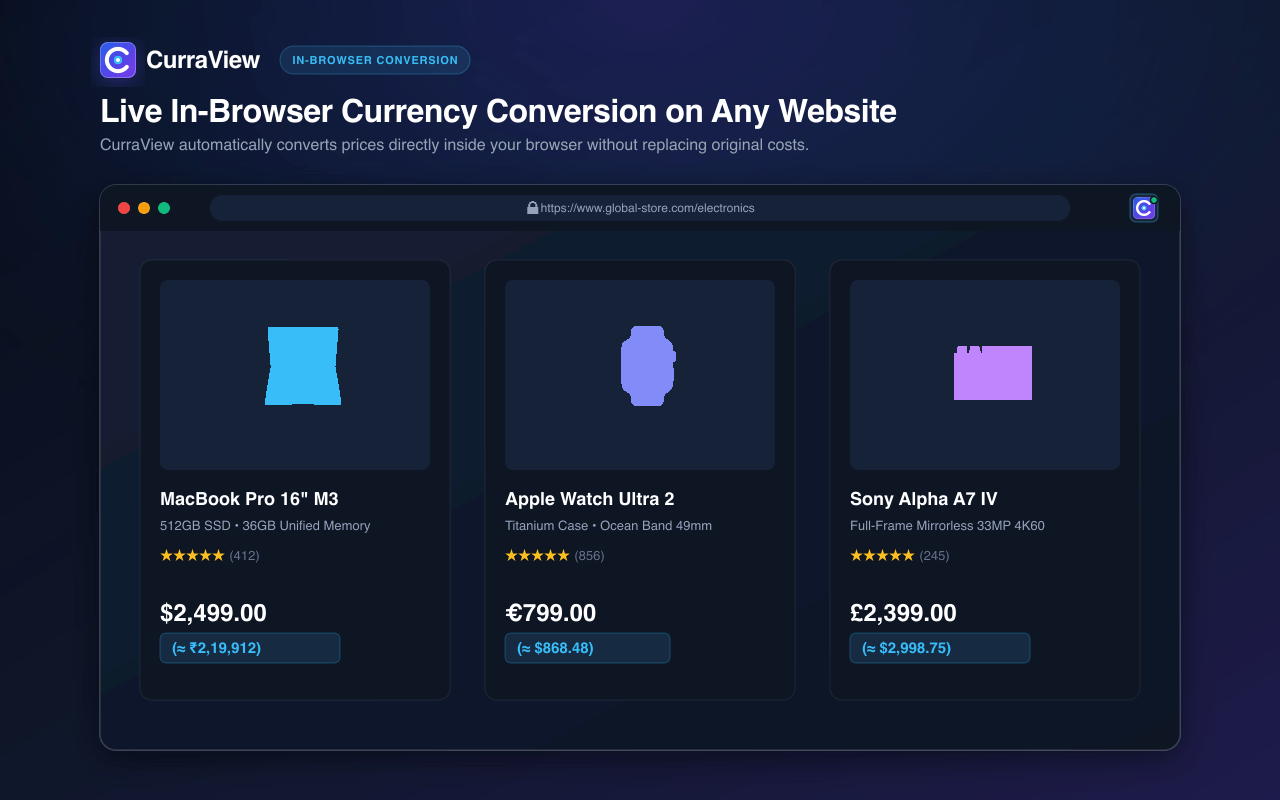
Task: Click the Sony Alpha star rating
Action: (x=882, y=555)
